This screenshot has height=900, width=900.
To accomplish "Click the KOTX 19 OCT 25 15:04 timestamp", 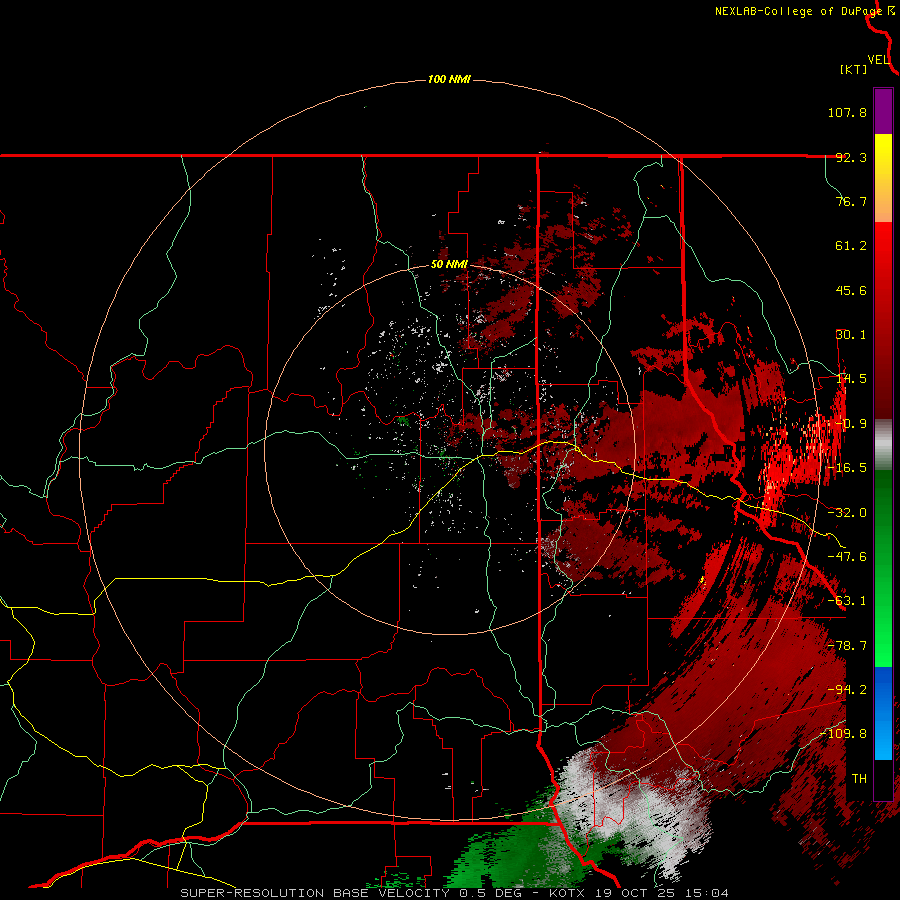I will click(x=639, y=893).
